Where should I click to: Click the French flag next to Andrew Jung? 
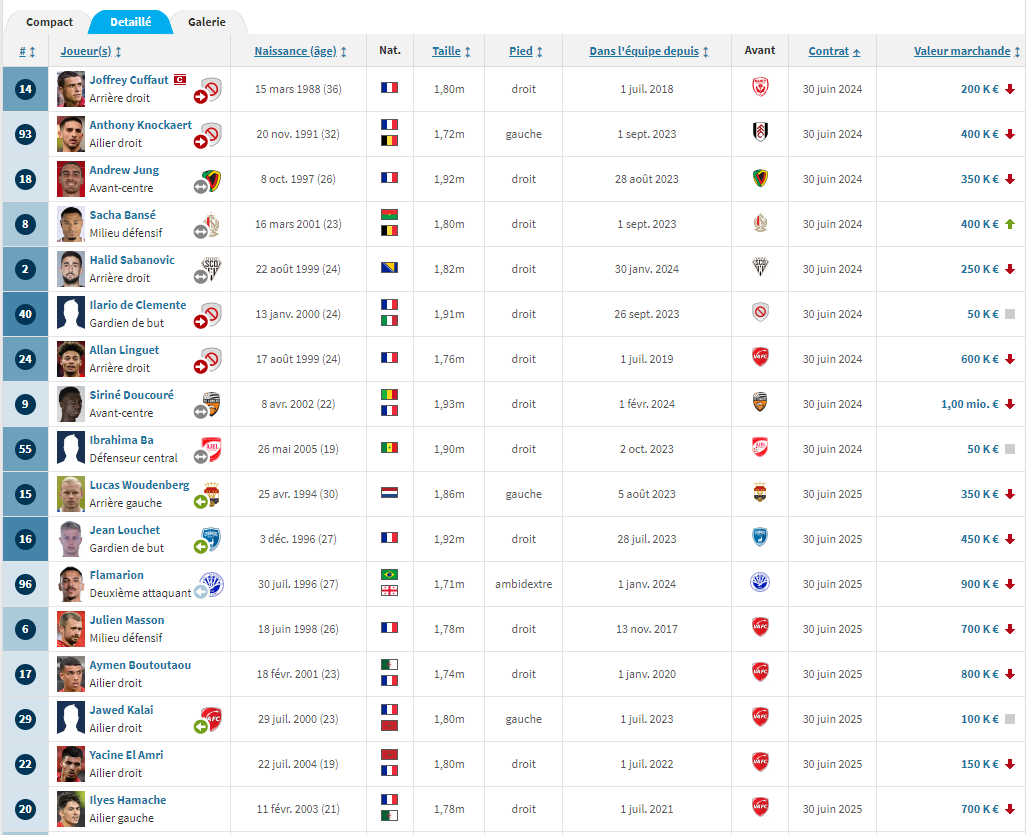coord(389,177)
